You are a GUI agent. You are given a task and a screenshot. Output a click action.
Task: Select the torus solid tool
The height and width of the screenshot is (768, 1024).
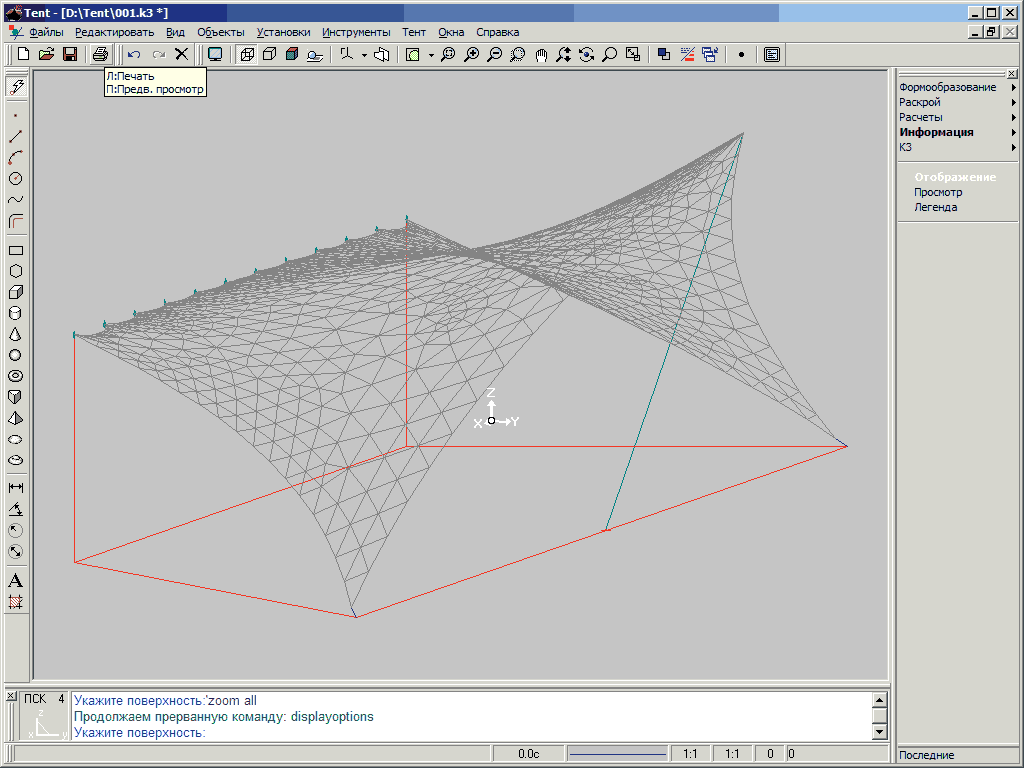coord(16,376)
